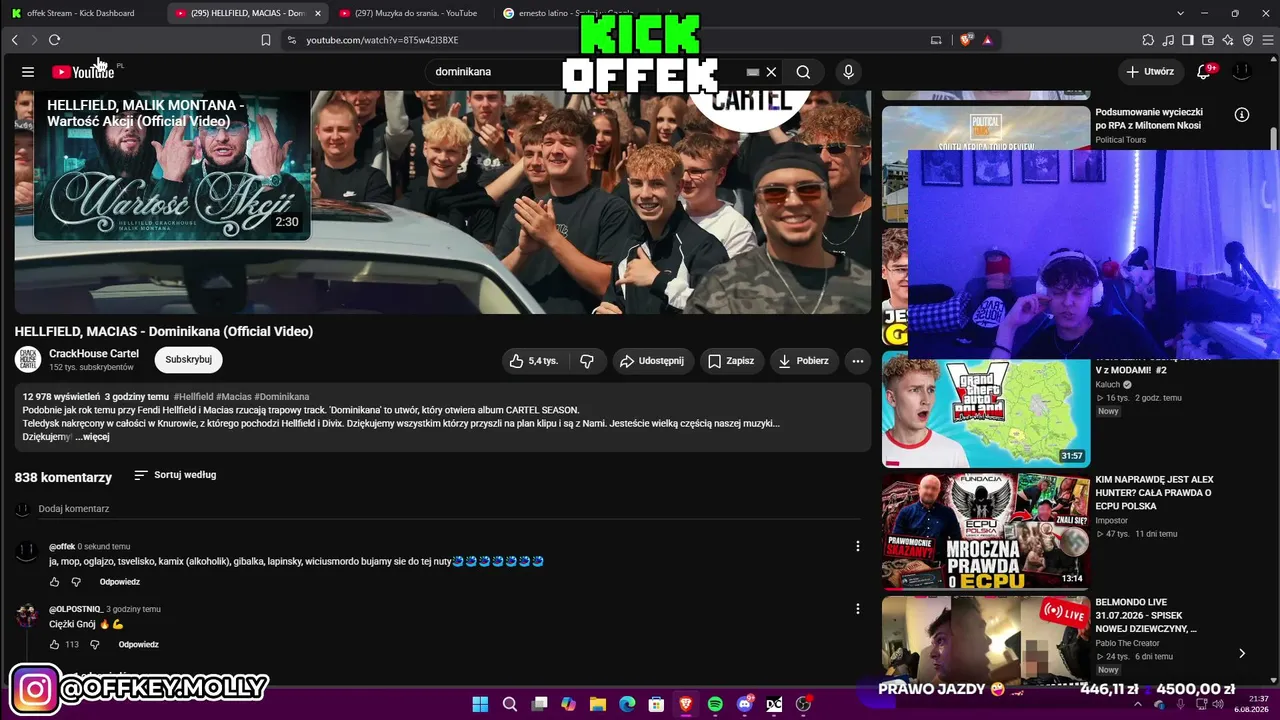Reload the current page

coord(54,40)
